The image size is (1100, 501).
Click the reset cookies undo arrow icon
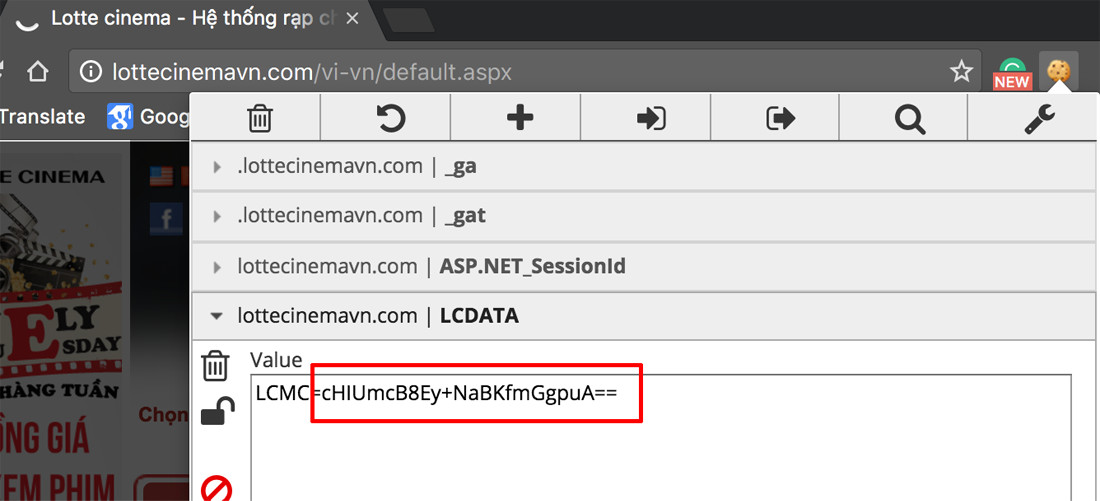coord(390,118)
